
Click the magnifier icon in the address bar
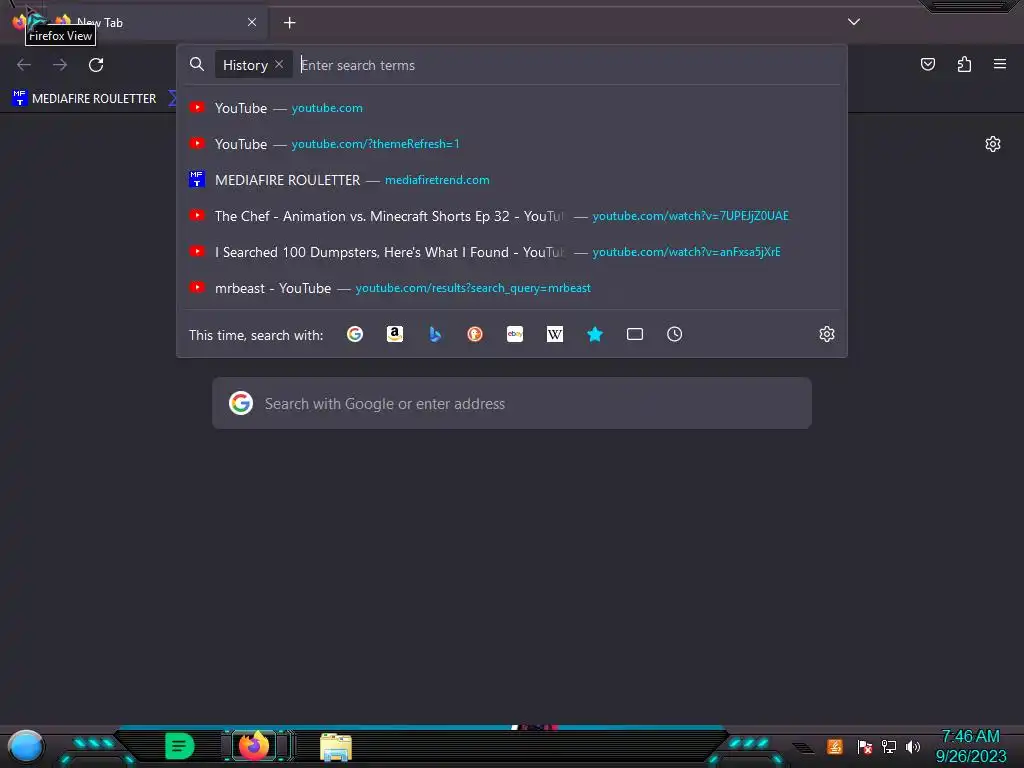pyautogui.click(x=197, y=64)
